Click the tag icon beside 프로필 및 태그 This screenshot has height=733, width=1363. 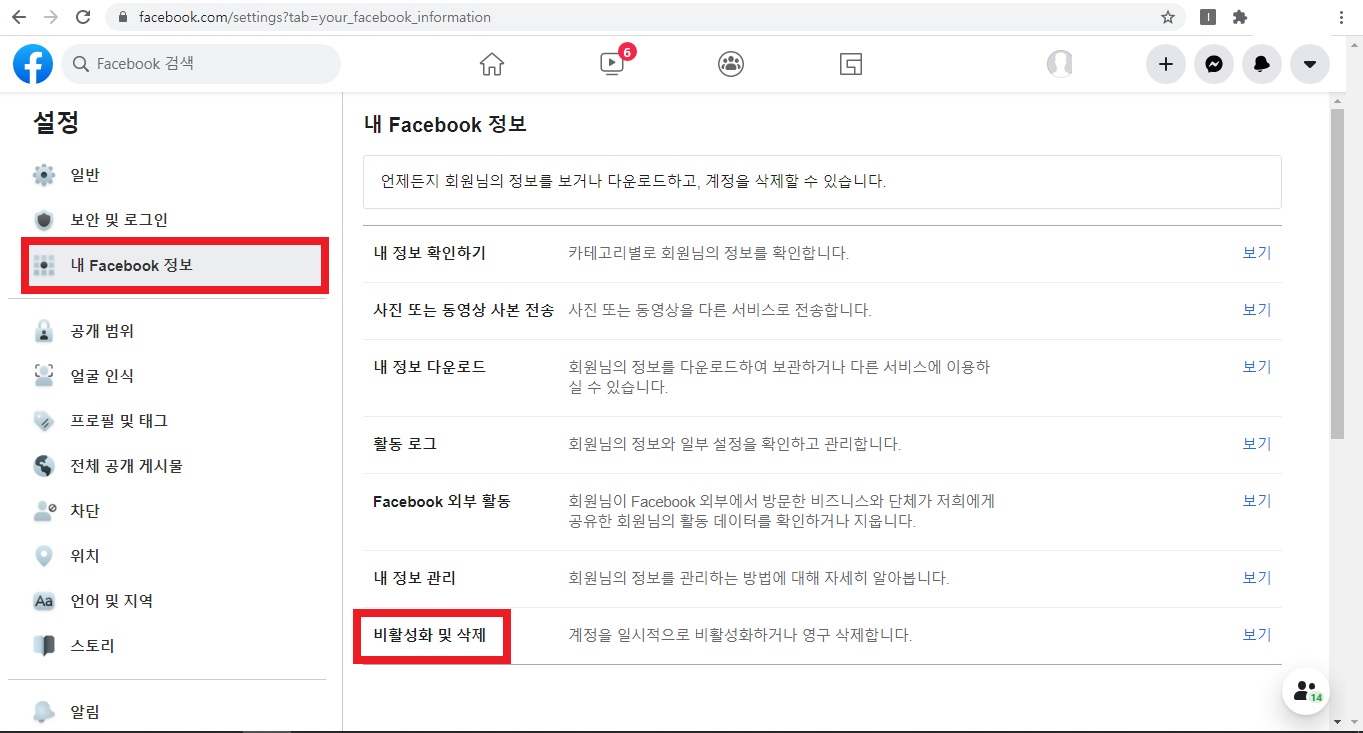pyautogui.click(x=44, y=421)
